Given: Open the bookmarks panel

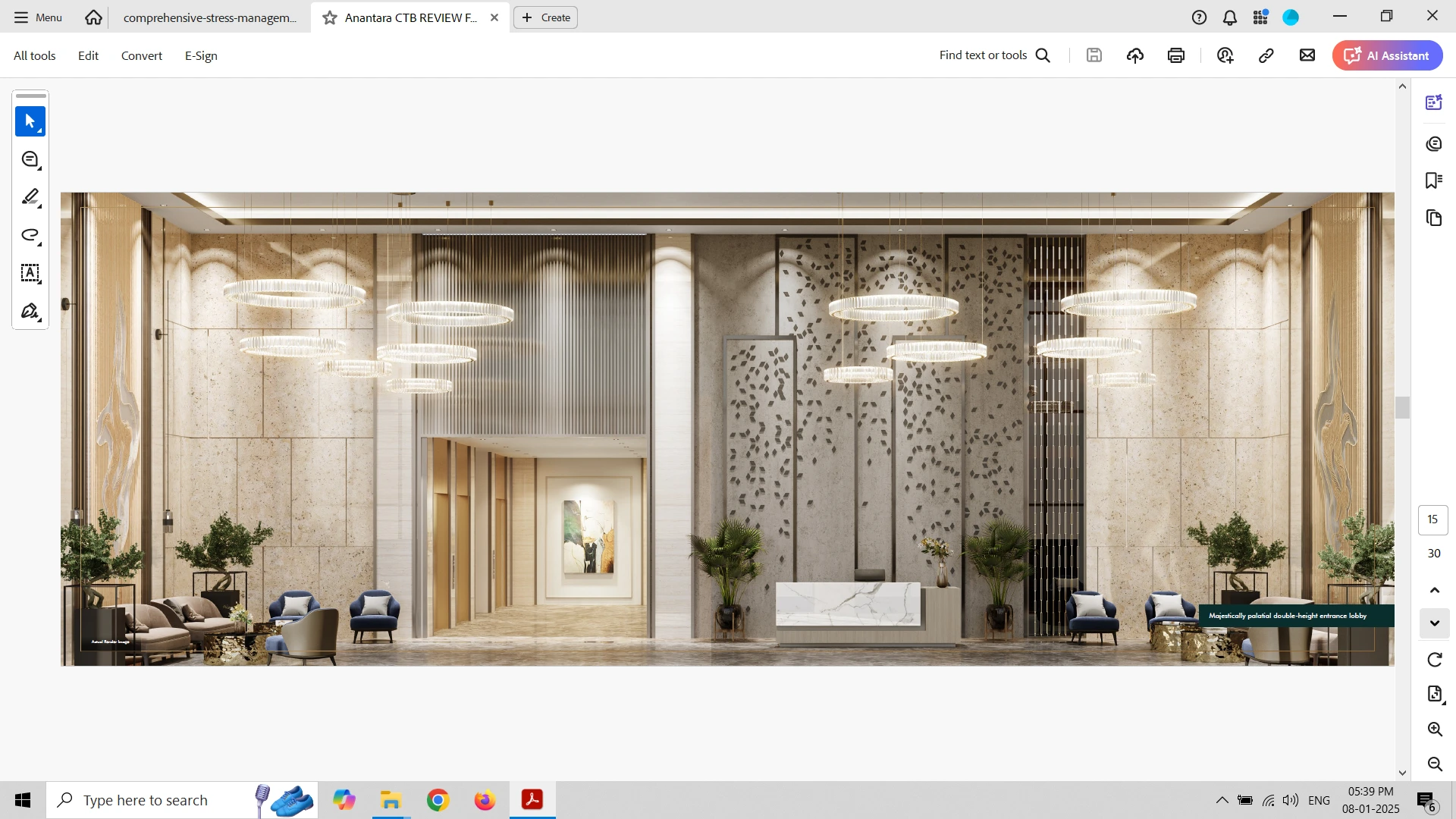Looking at the screenshot, I should point(1433,180).
